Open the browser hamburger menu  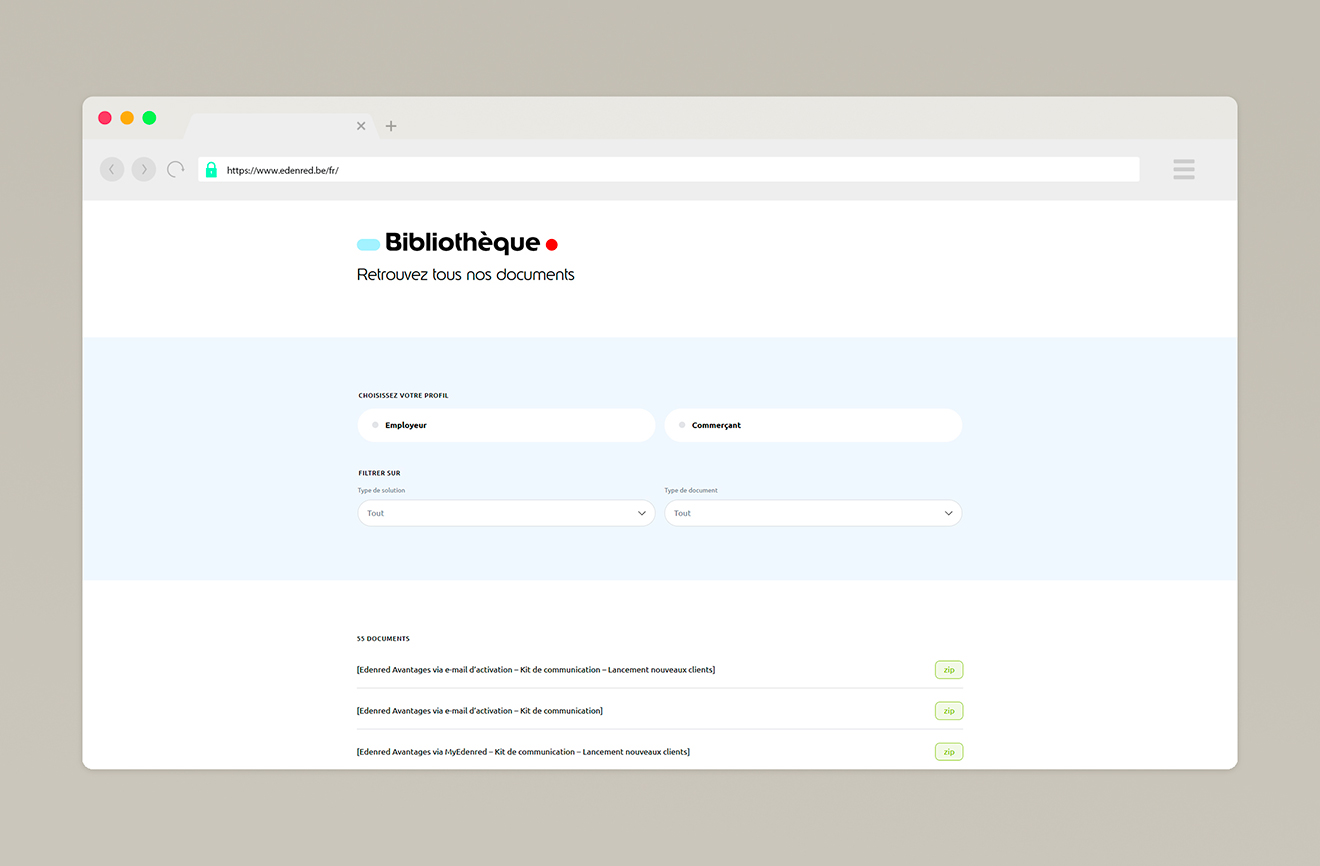(1184, 170)
